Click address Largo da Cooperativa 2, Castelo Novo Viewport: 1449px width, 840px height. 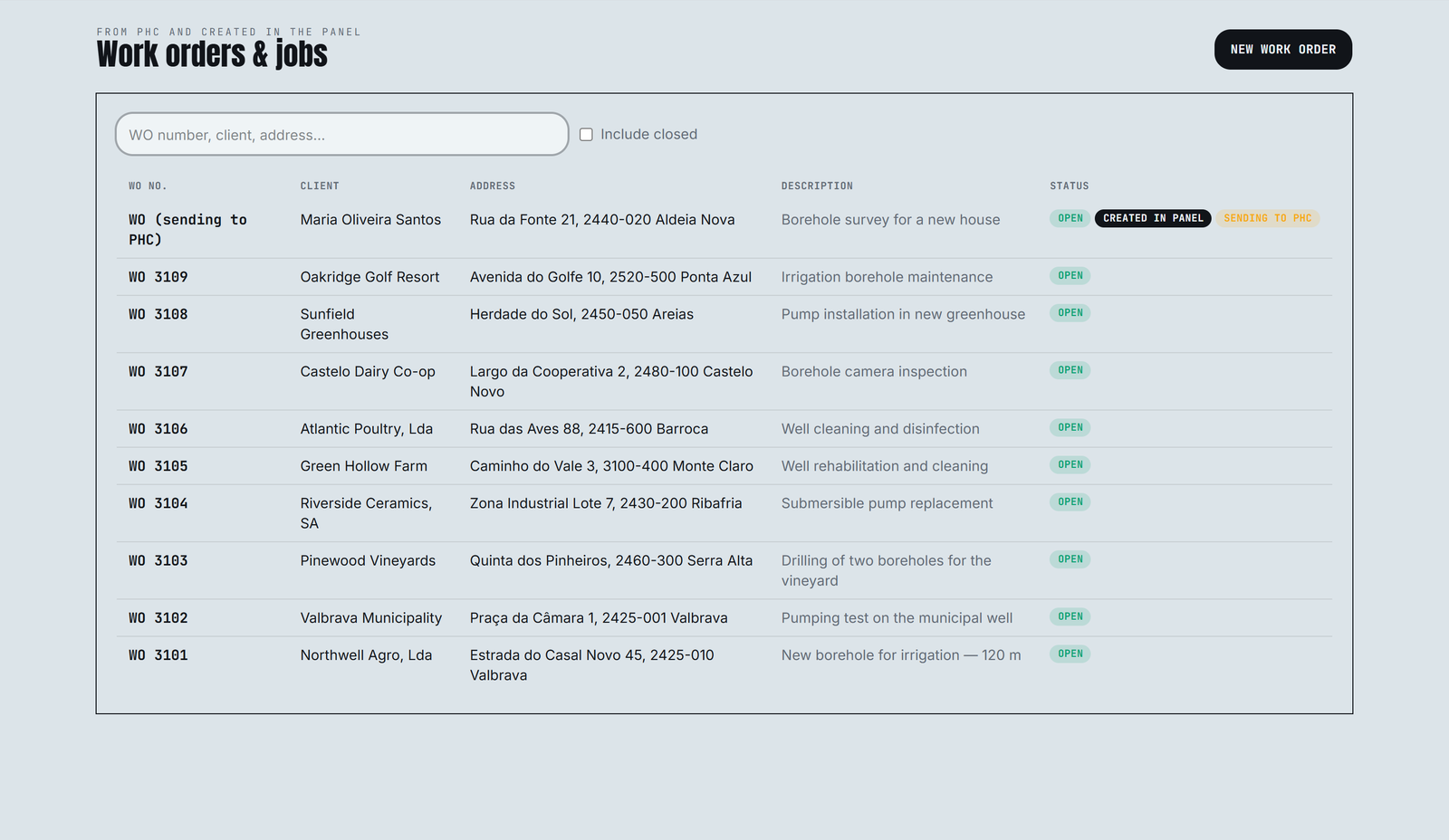point(611,381)
